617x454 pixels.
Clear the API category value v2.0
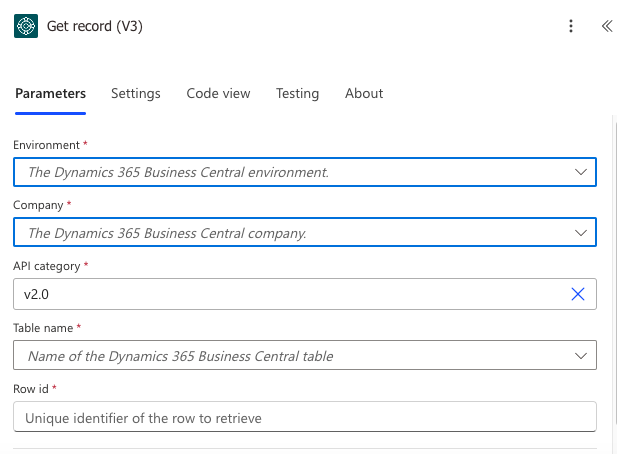coord(578,294)
